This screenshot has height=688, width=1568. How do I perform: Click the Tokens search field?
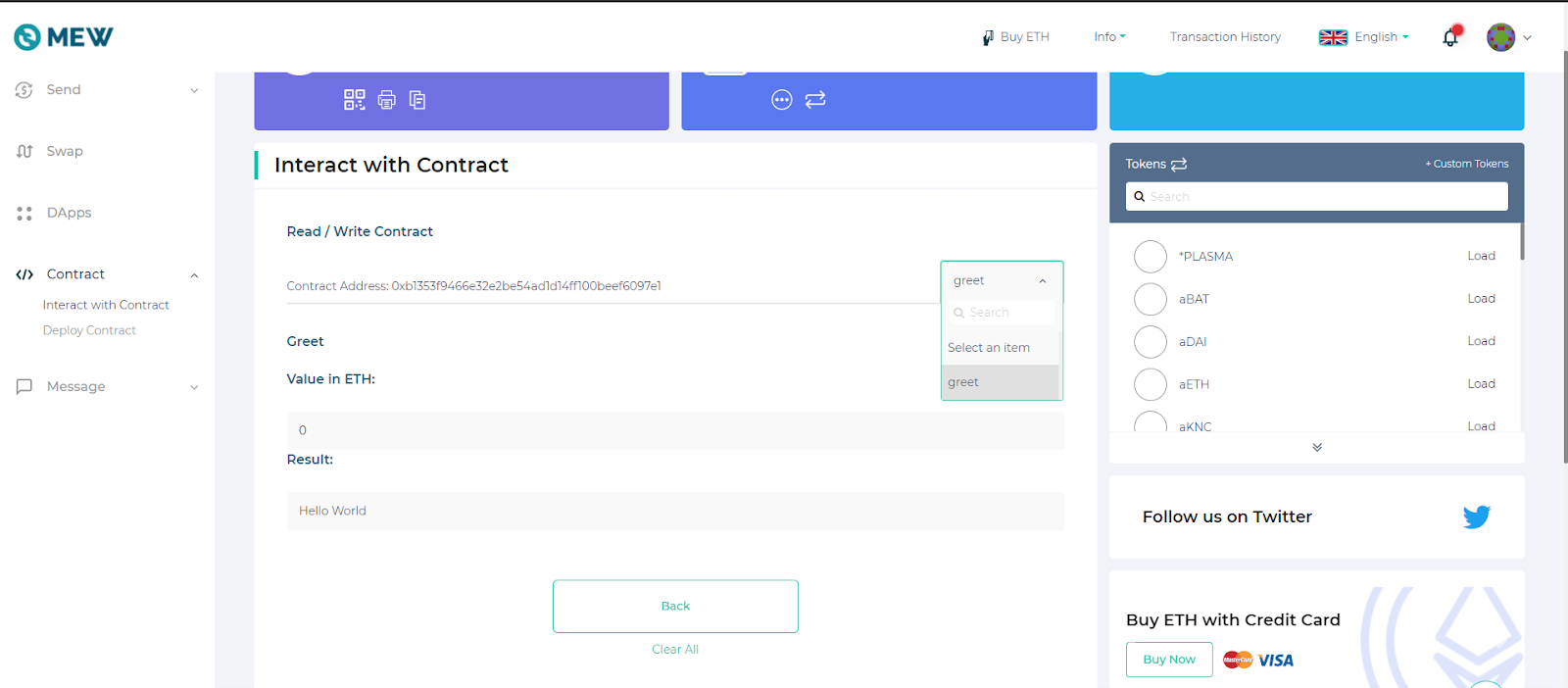(x=1316, y=196)
